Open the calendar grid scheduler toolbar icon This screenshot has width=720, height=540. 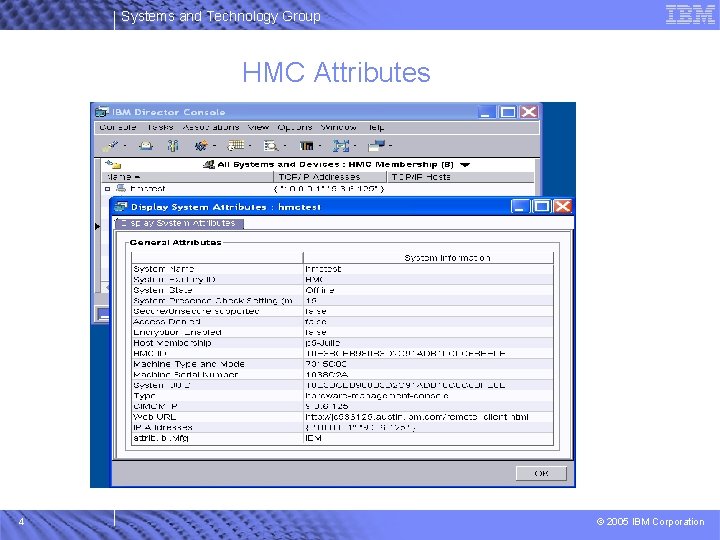[236, 146]
